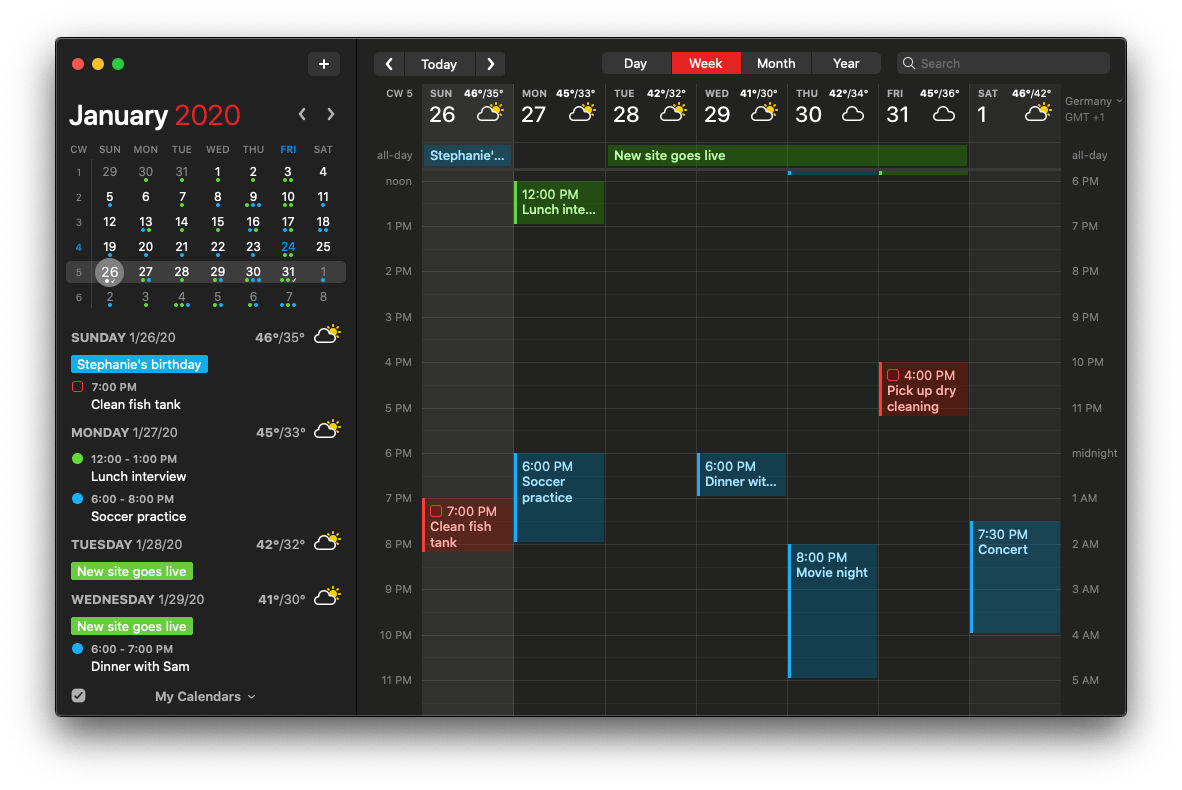Switch to Month view
This screenshot has width=1182, height=790.
pyautogui.click(x=776, y=63)
